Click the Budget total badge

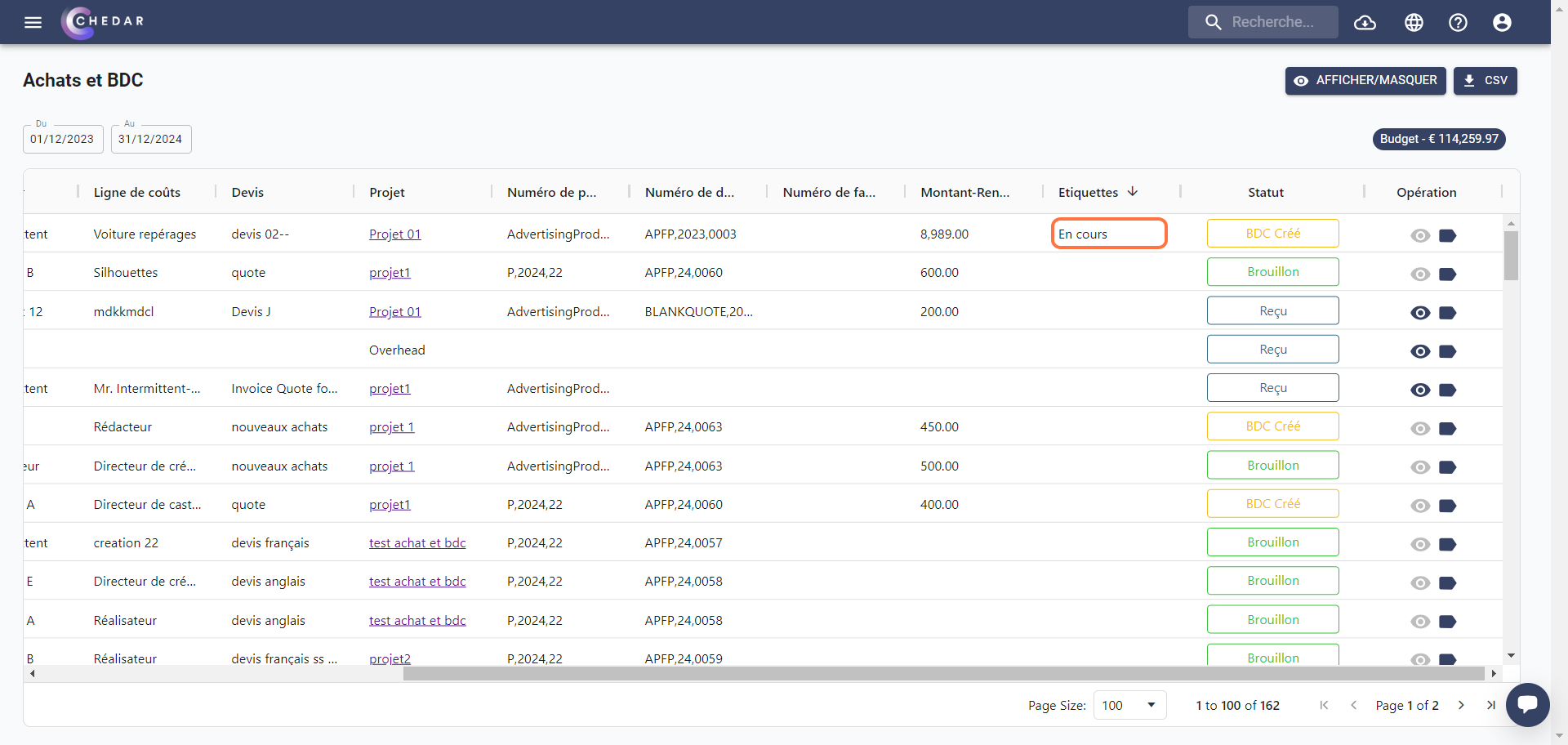[1439, 139]
